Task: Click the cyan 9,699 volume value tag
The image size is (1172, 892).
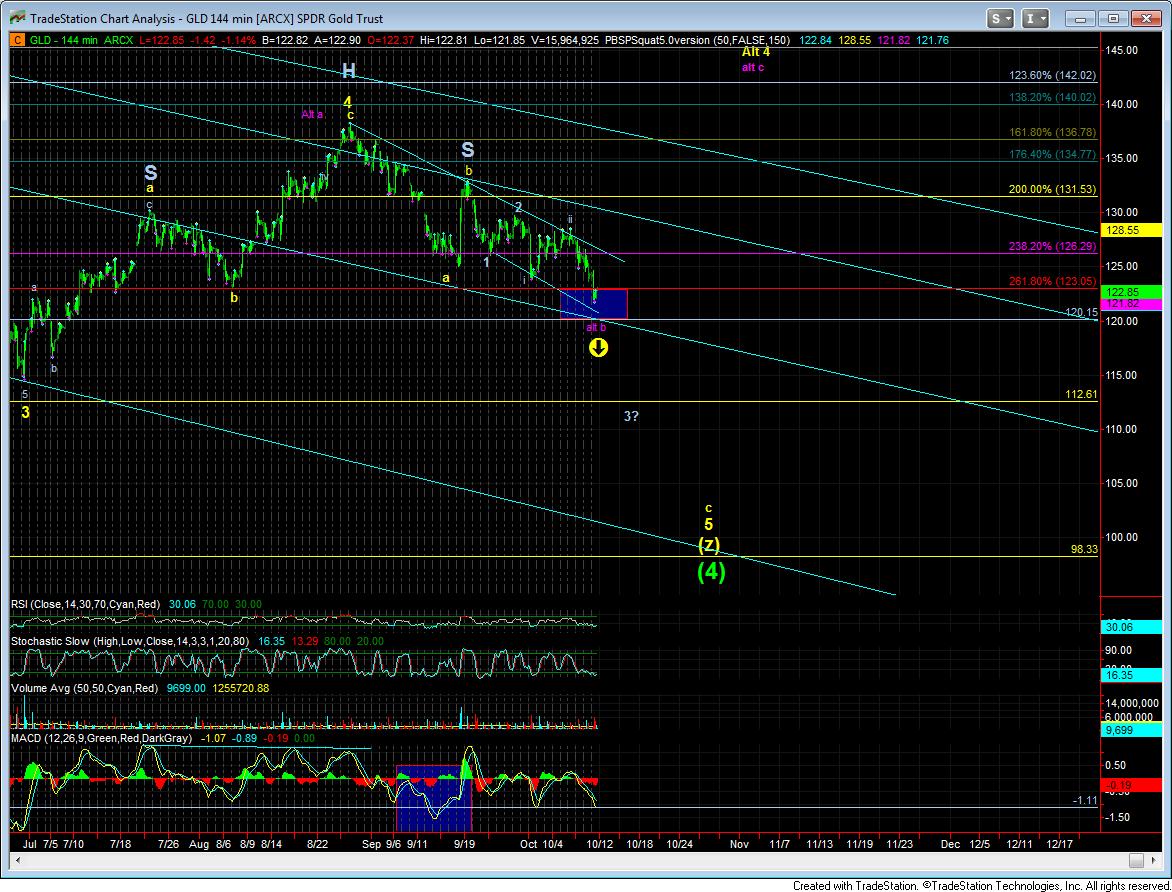Action: (x=1132, y=730)
